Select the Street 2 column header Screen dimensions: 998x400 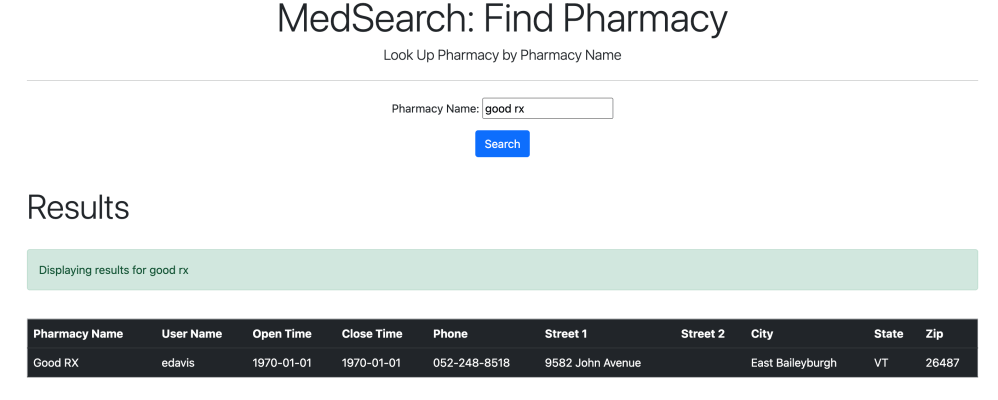(702, 334)
